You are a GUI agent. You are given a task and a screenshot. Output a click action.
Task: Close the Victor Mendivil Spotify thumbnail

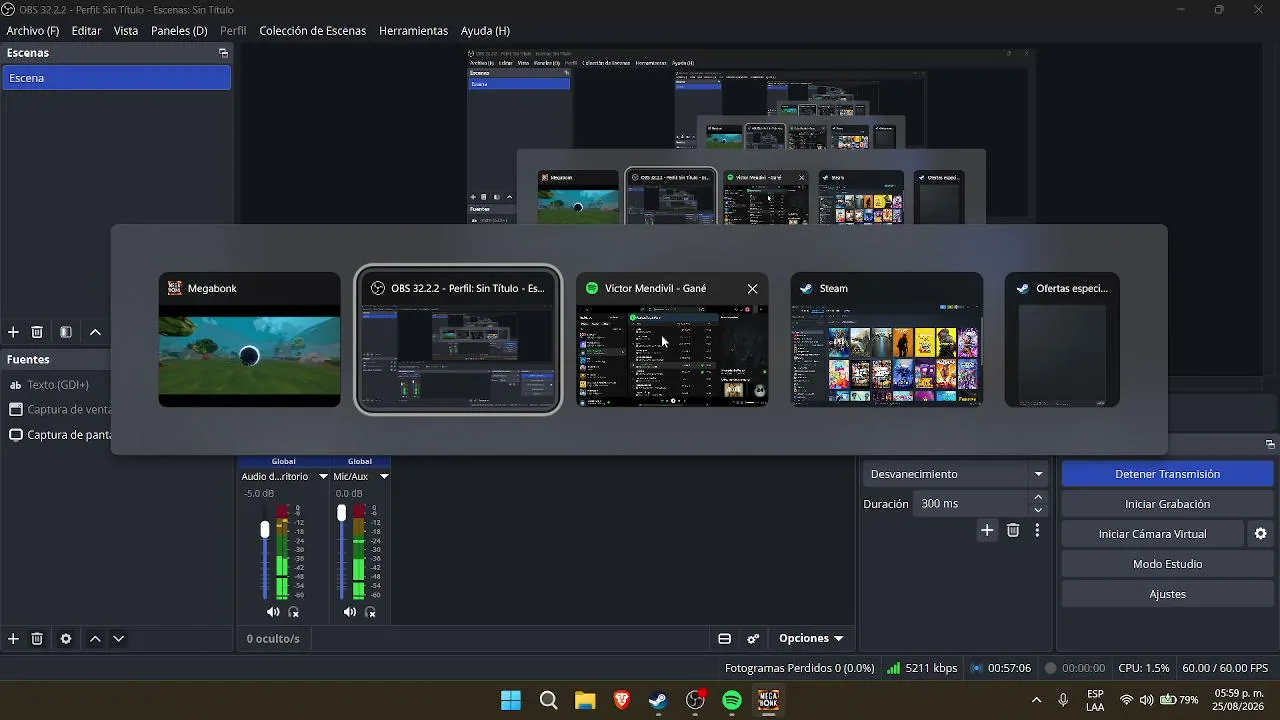click(x=752, y=288)
